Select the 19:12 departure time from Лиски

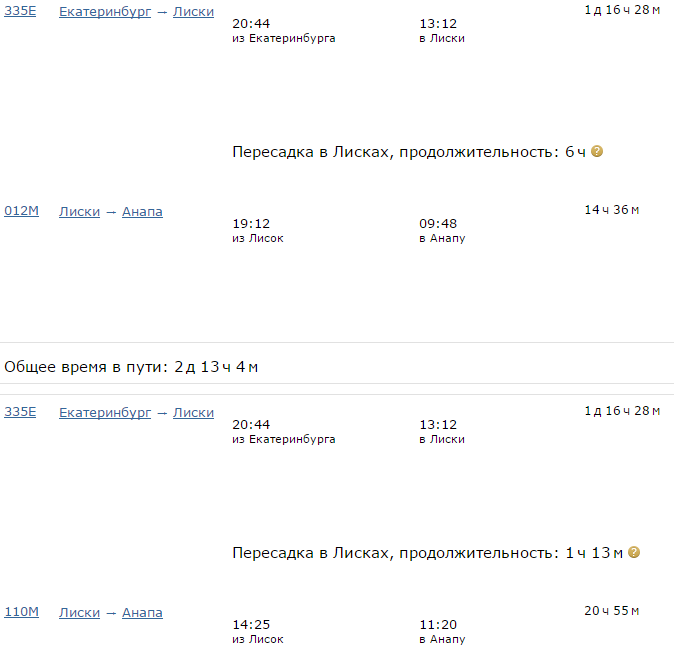(251, 224)
